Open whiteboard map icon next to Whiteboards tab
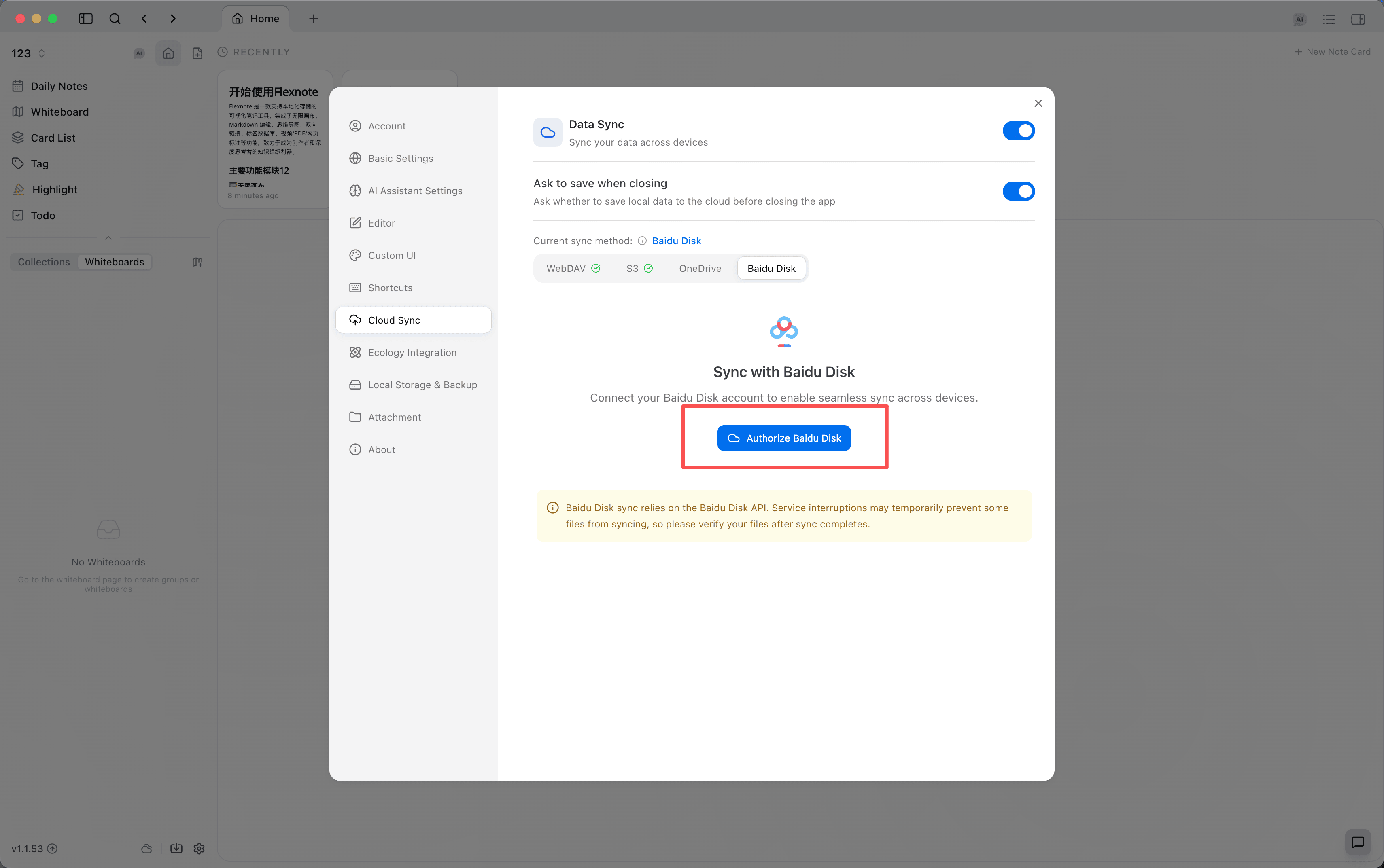This screenshot has height=868, width=1384. coord(197,262)
